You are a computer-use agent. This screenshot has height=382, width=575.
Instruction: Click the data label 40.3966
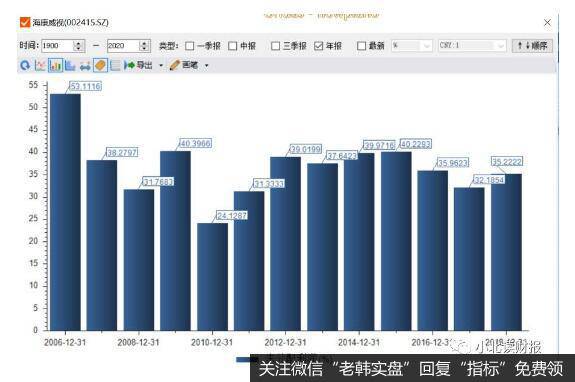(x=195, y=143)
